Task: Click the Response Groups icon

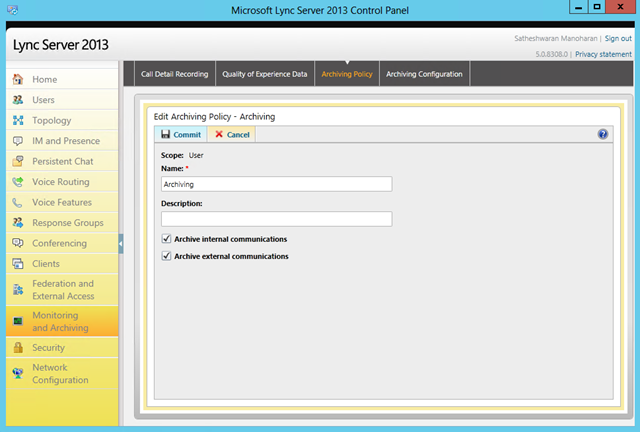Action: [x=18, y=223]
